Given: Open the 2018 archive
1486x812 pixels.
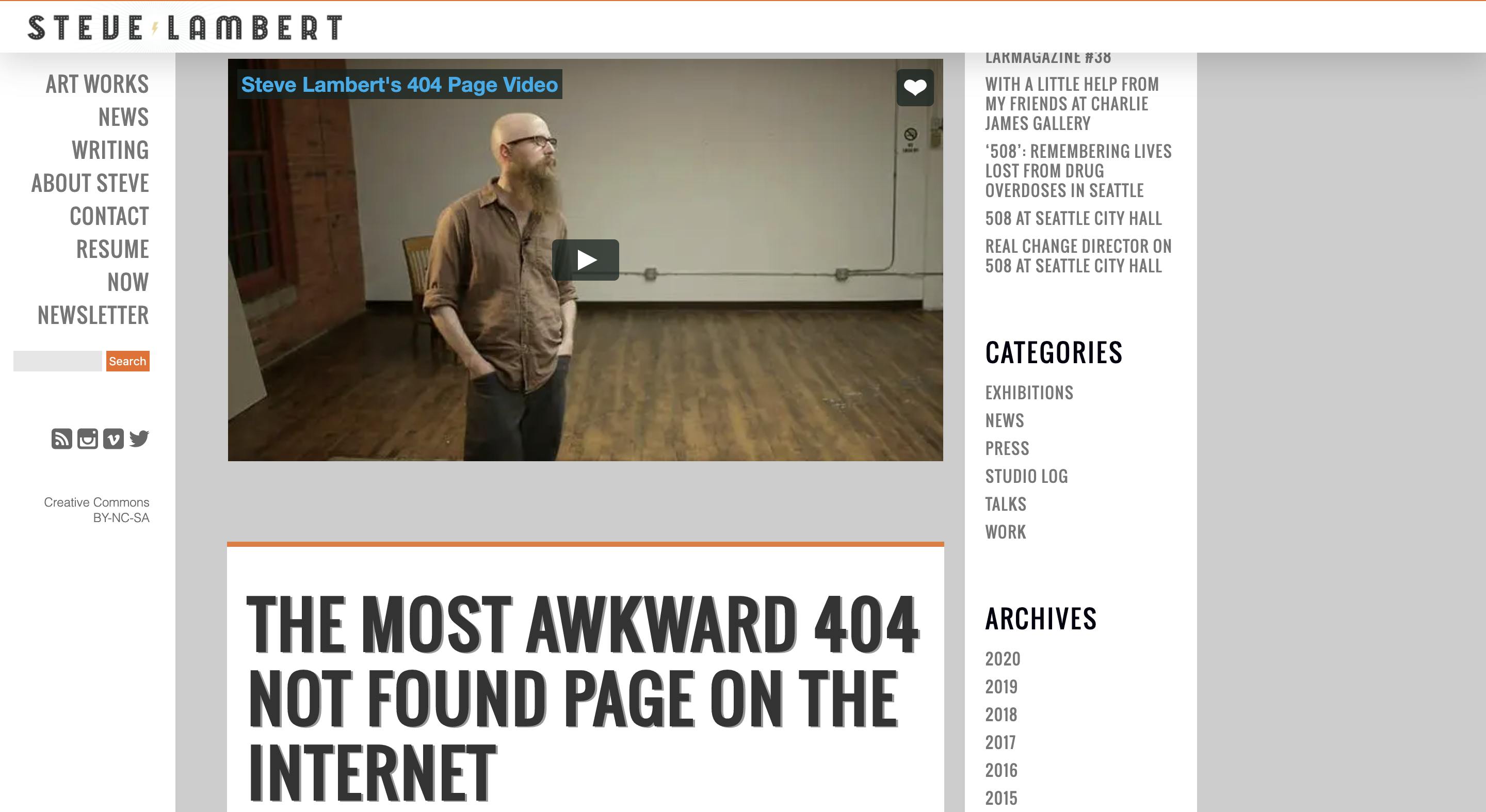Looking at the screenshot, I should coord(1002,714).
